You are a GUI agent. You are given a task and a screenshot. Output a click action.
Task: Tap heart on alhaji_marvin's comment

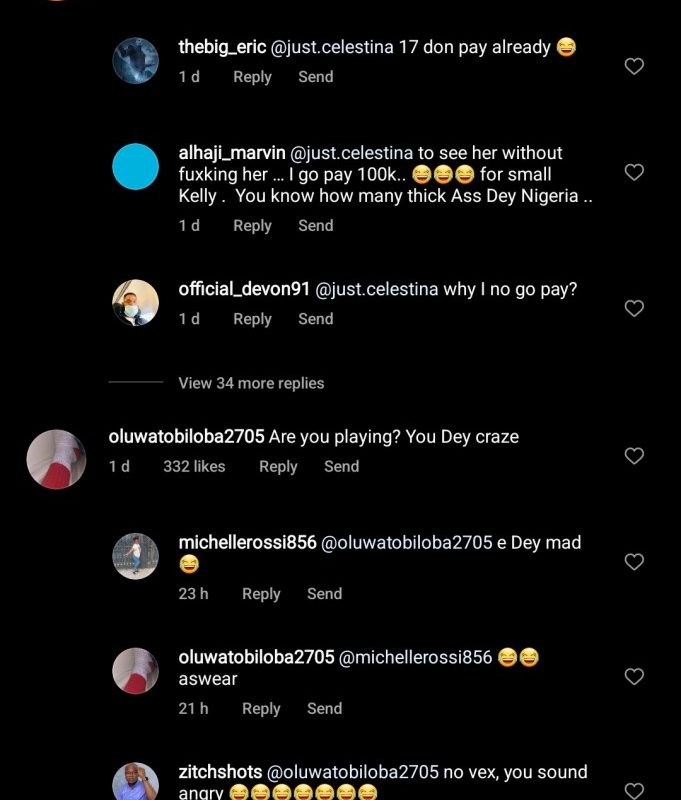click(633, 173)
